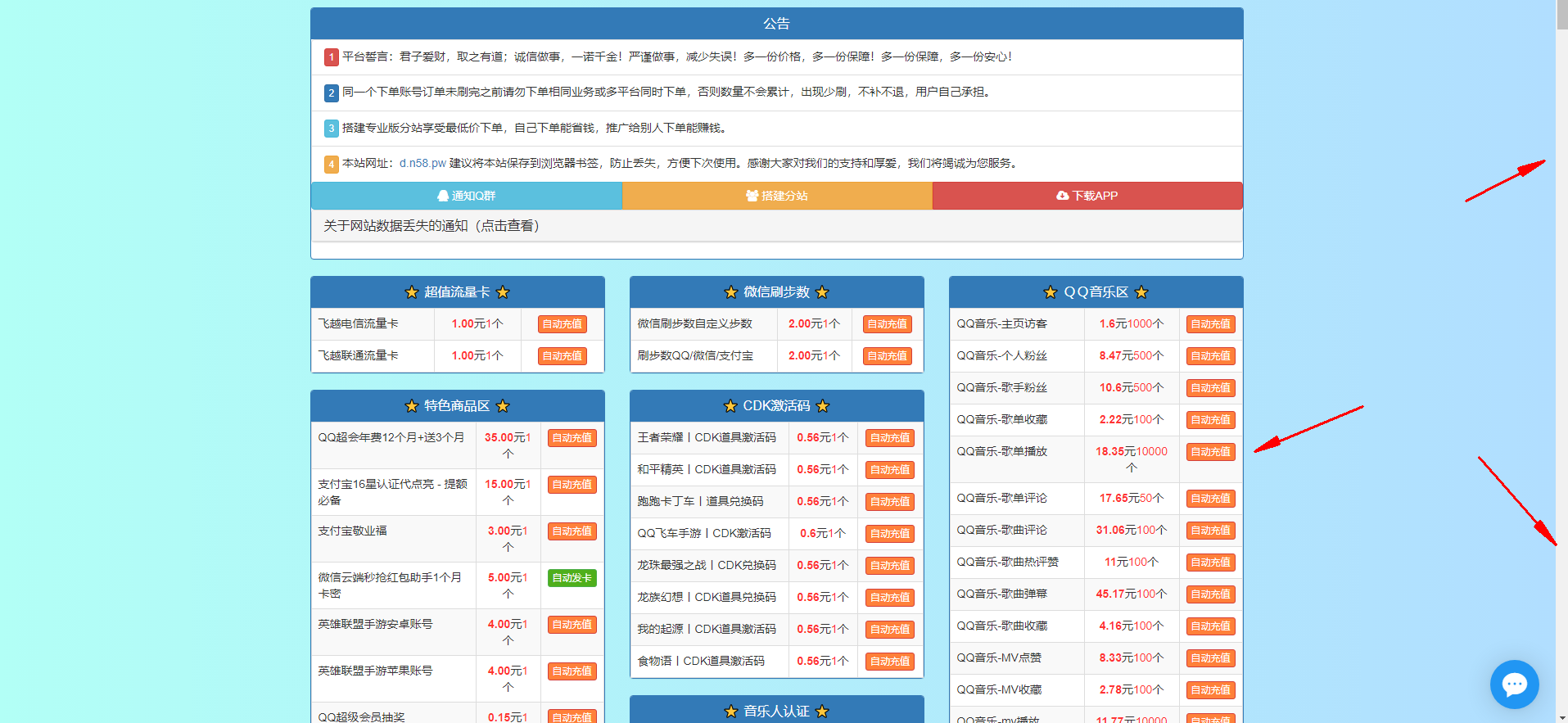Click the users icon in 搭建分站 button
This screenshot has width=1568, height=723.
[x=752, y=196]
